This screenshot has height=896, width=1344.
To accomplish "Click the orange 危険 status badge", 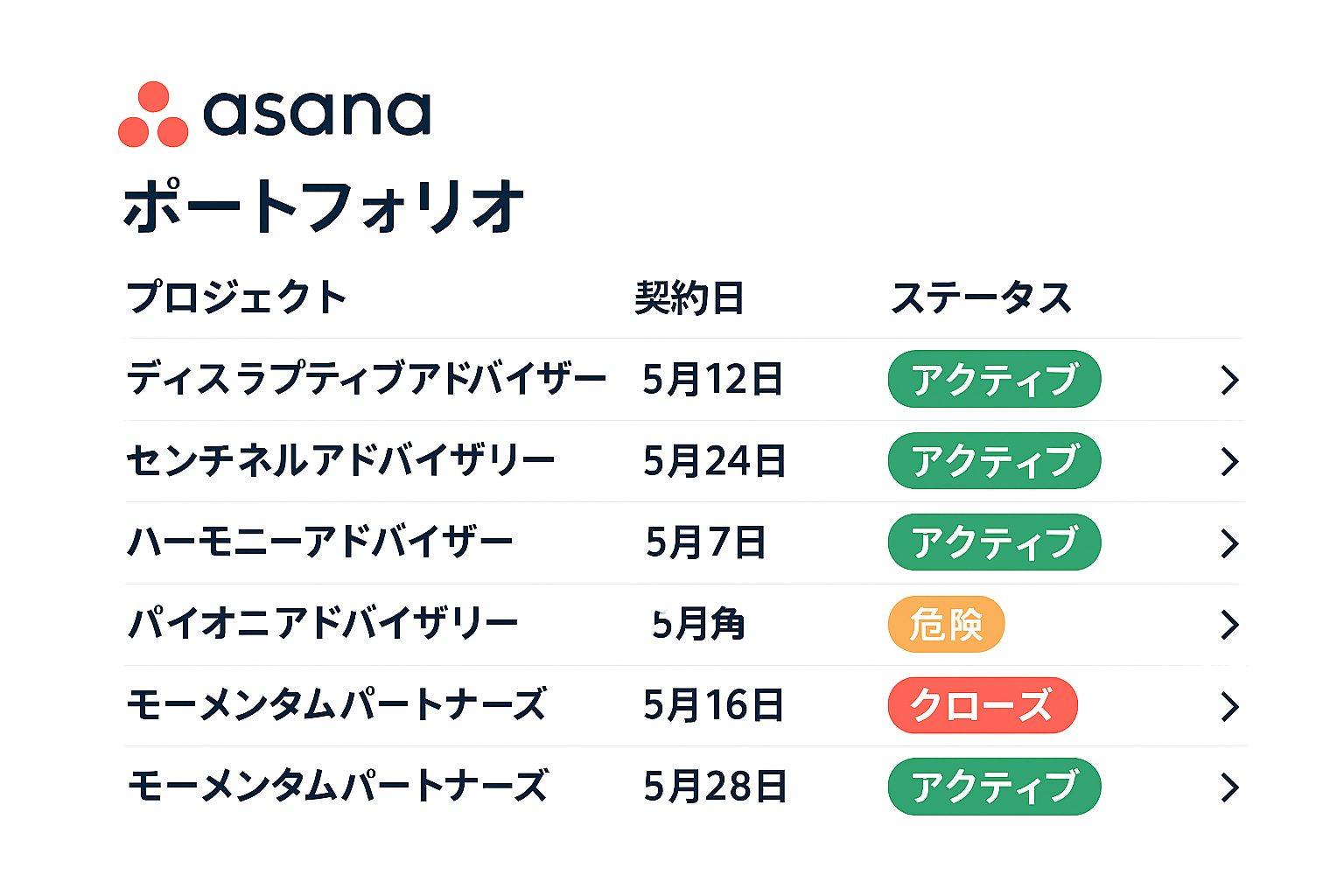I will point(946,625).
